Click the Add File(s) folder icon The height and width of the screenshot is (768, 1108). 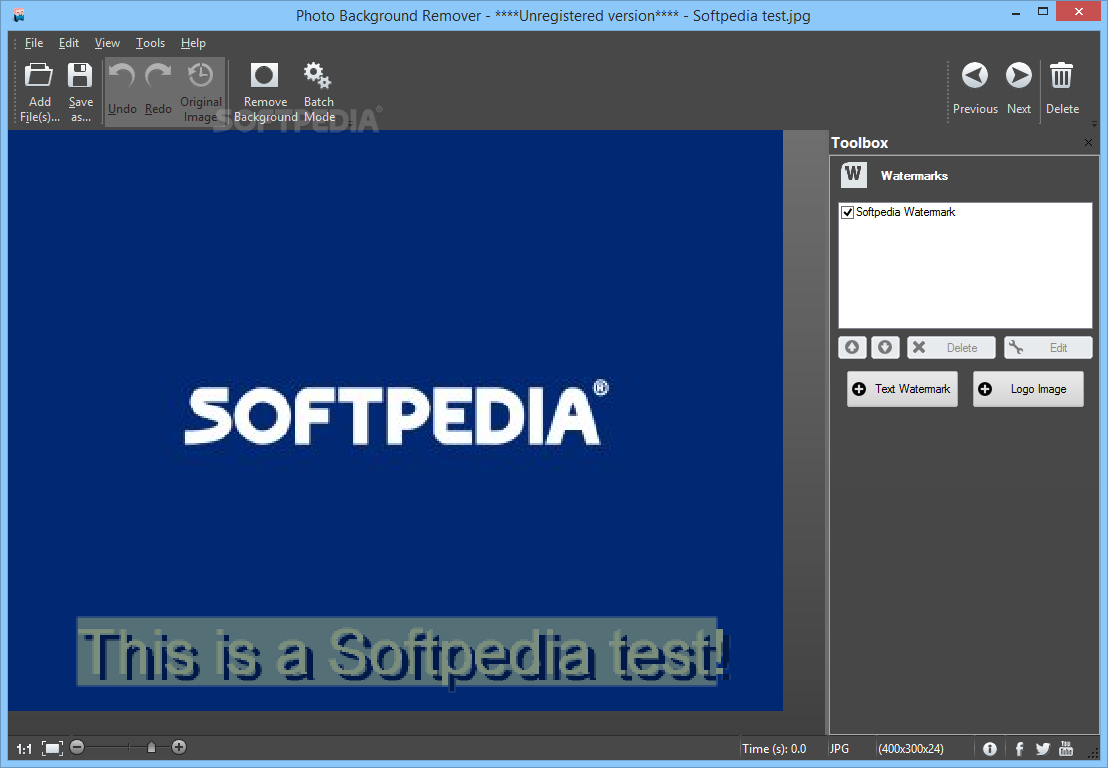(39, 76)
